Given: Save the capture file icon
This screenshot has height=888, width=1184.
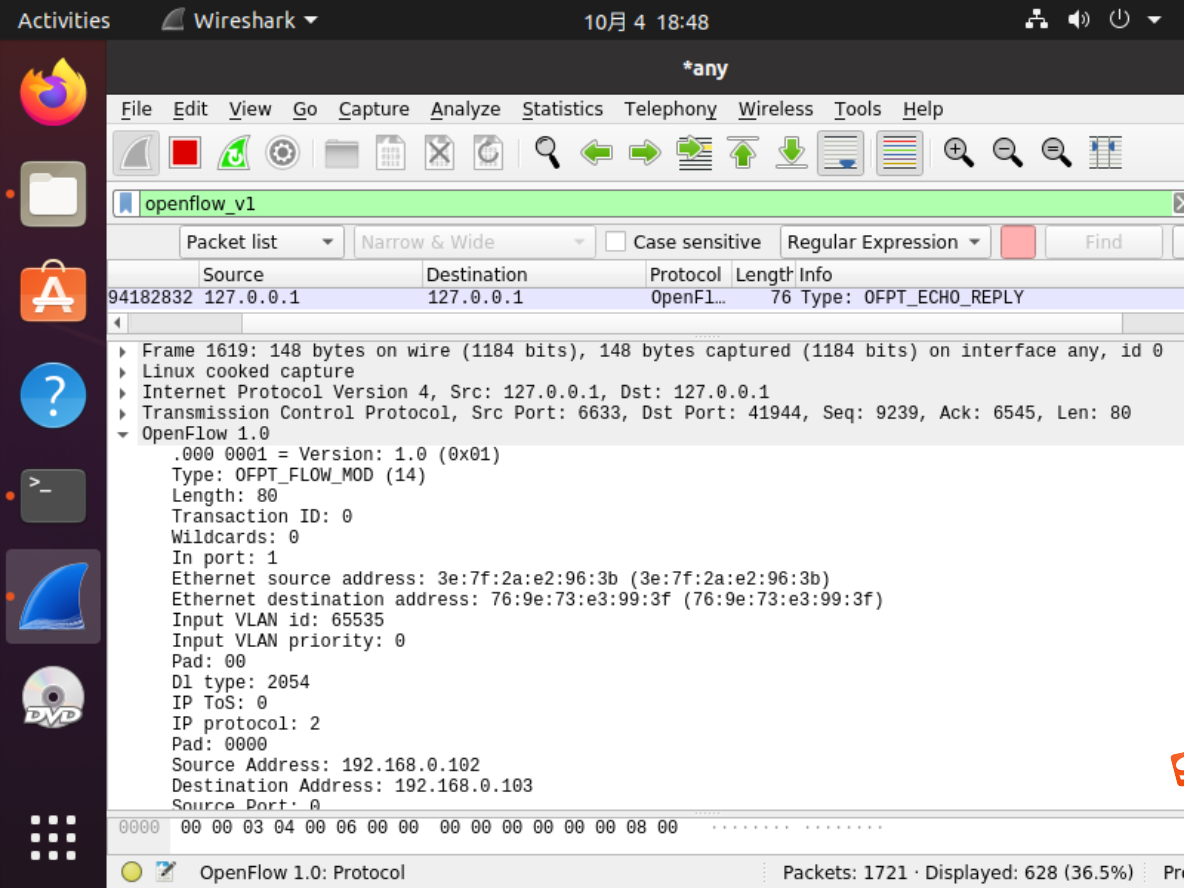Looking at the screenshot, I should point(390,153).
